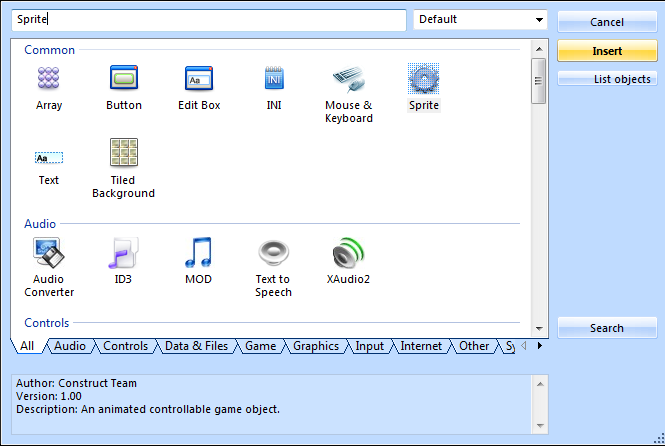Pick the ID3 audio object
Image resolution: width=665 pixels, height=446 pixels.
(x=123, y=253)
